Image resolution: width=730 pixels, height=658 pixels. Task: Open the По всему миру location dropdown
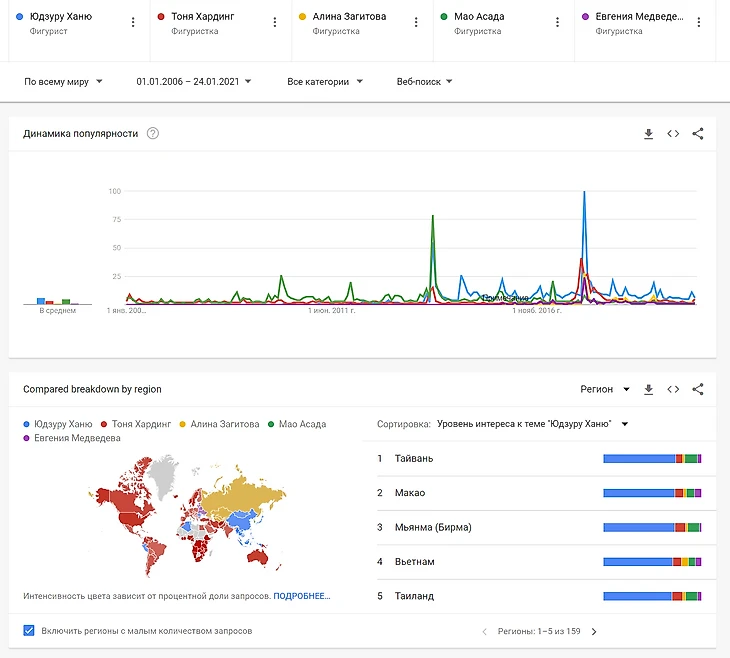63,82
